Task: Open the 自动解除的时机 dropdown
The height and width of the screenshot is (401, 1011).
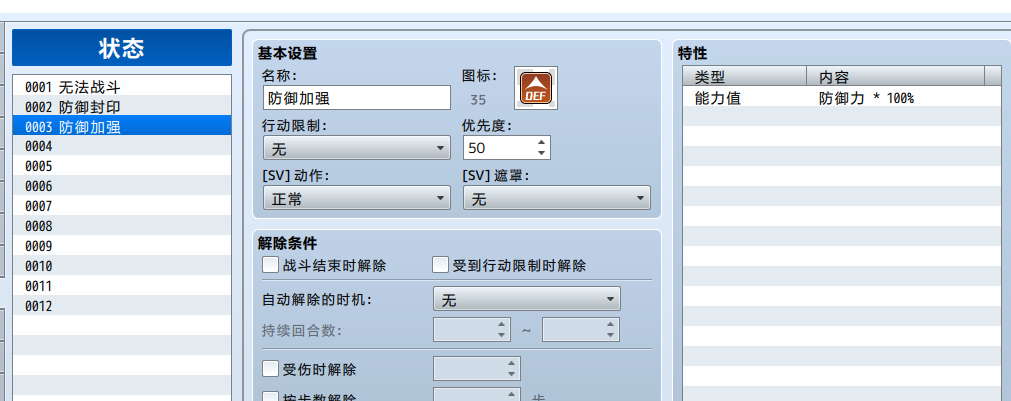Action: tap(527, 299)
